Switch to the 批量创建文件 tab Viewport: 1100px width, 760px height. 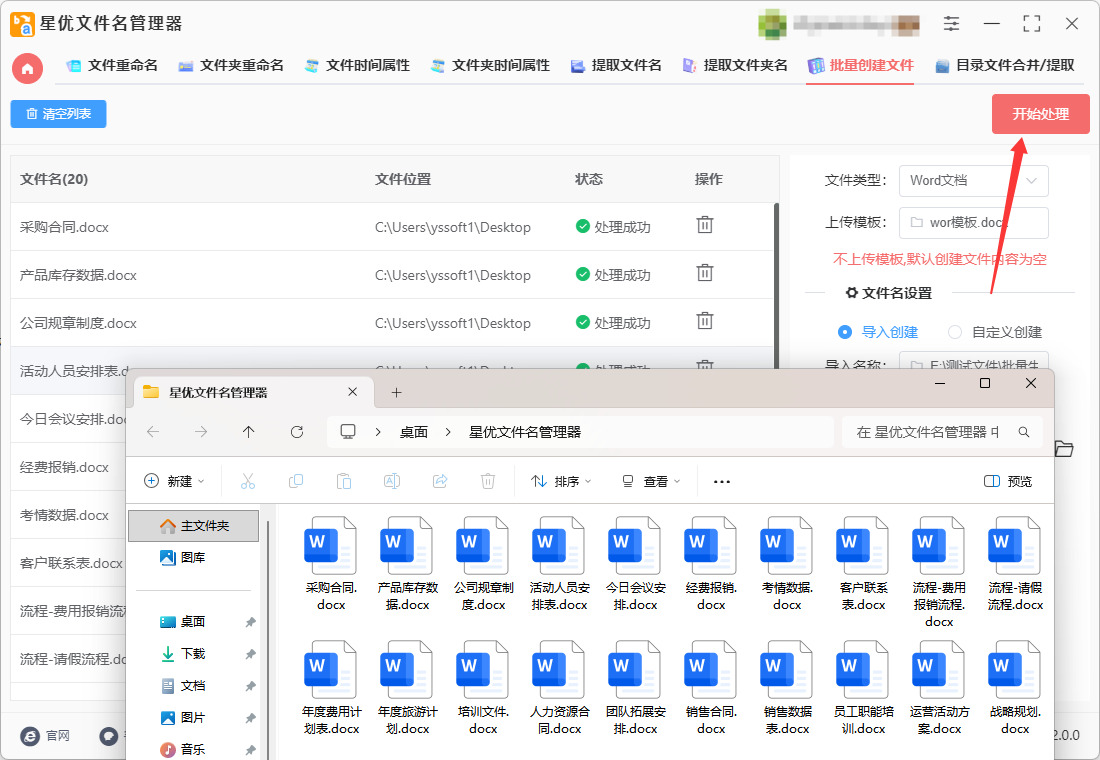(860, 65)
